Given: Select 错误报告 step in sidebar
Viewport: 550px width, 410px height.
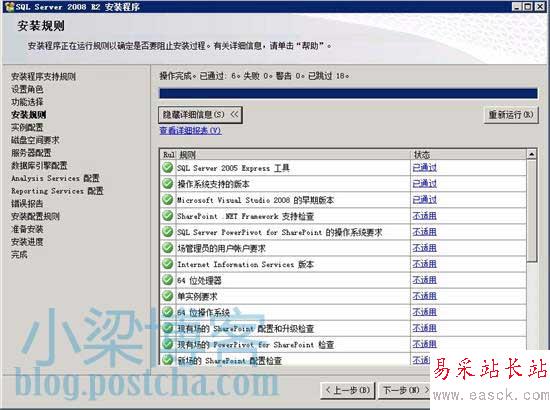Looking at the screenshot, I should click(27, 203).
